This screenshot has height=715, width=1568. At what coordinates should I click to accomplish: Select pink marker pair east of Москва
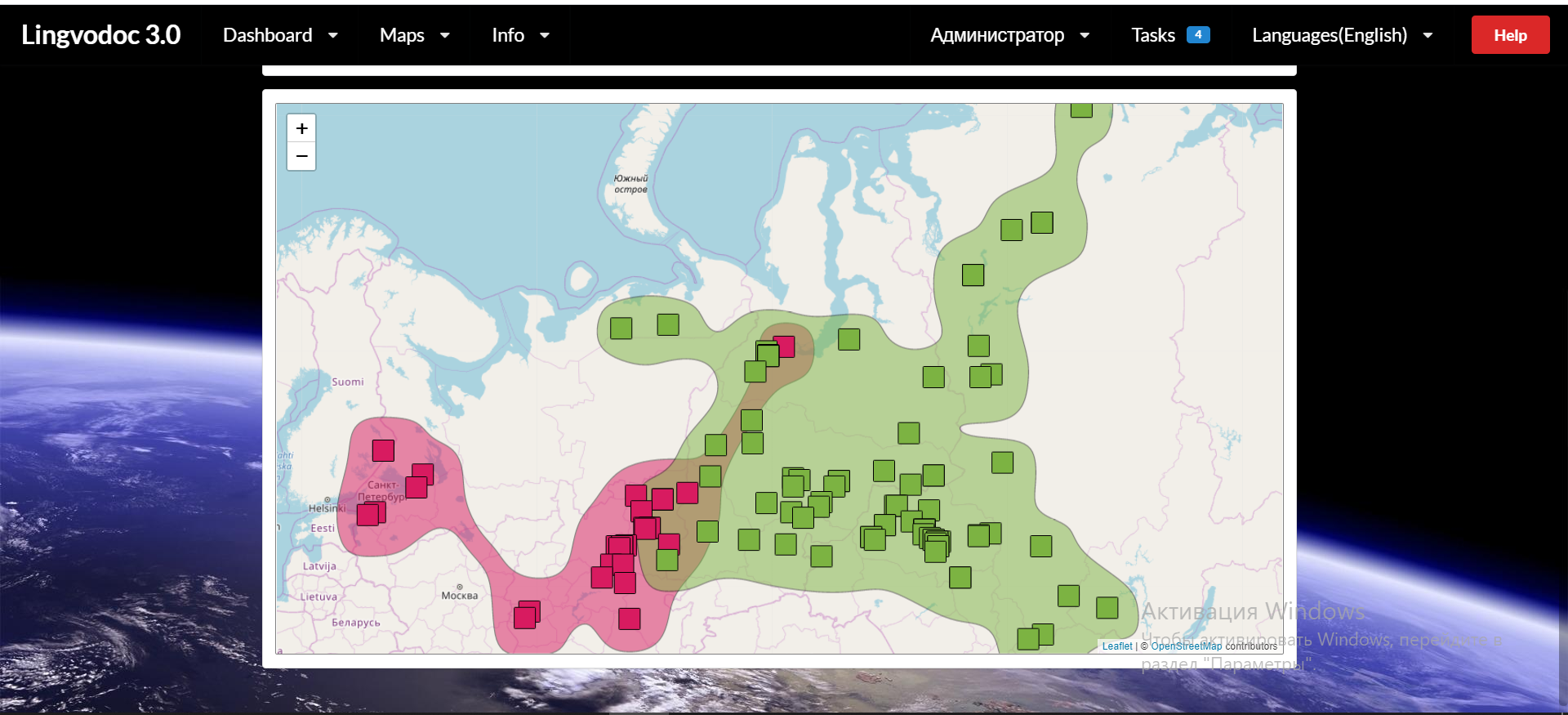pyautogui.click(x=526, y=615)
